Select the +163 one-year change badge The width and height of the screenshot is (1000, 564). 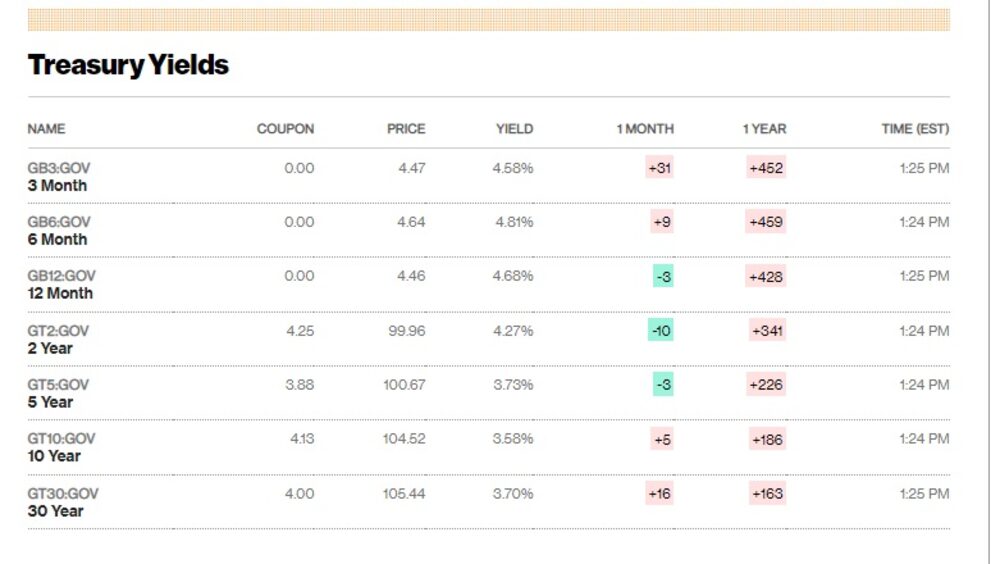[x=767, y=494]
